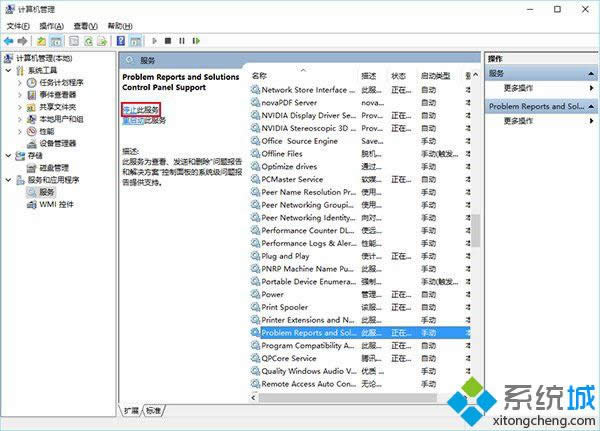Screen dimensions: 600x431
Task: Open 更多操作 under Problem Reports actions
Action: click(518, 121)
